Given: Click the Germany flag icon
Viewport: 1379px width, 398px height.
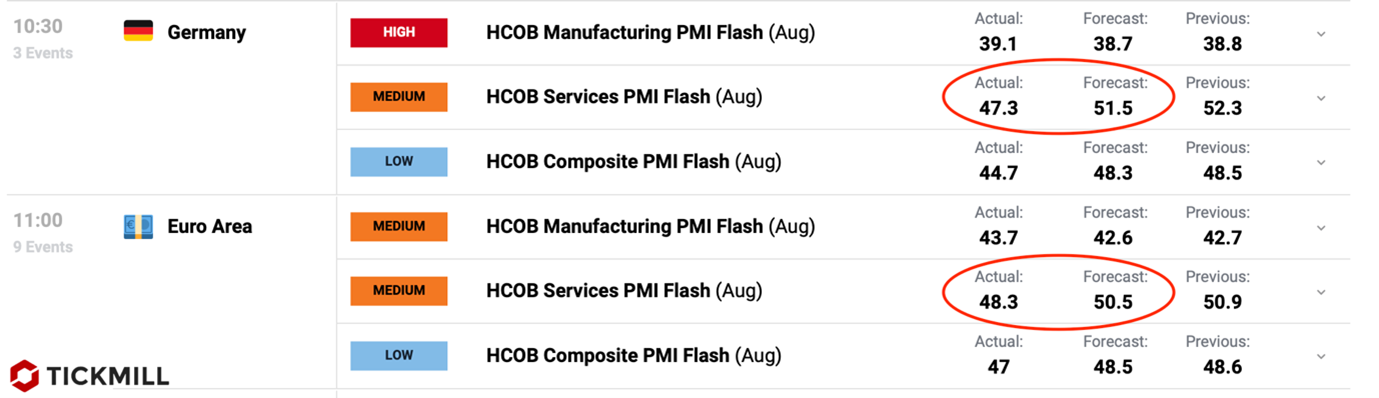Looking at the screenshot, I should pos(138,32).
